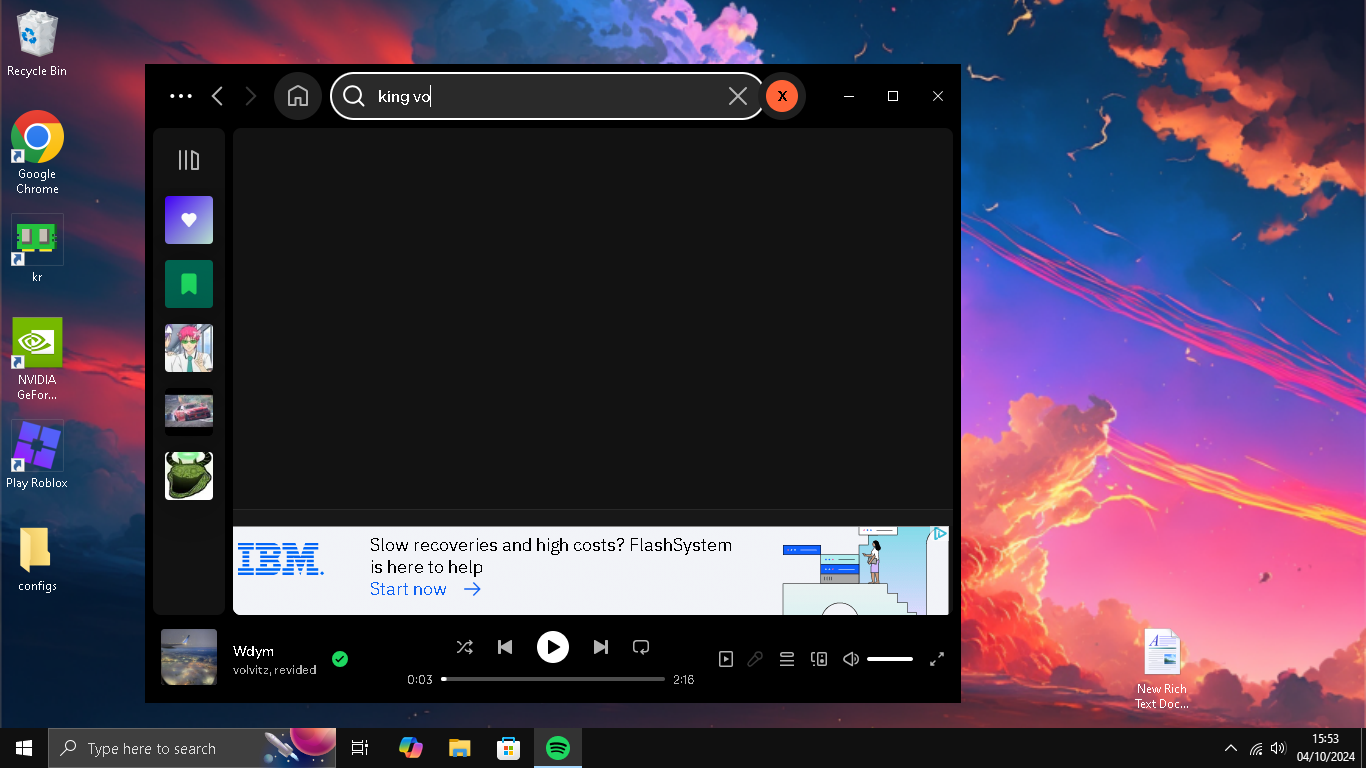Mute the volume speaker icon
The image size is (1366, 768).
851,659
